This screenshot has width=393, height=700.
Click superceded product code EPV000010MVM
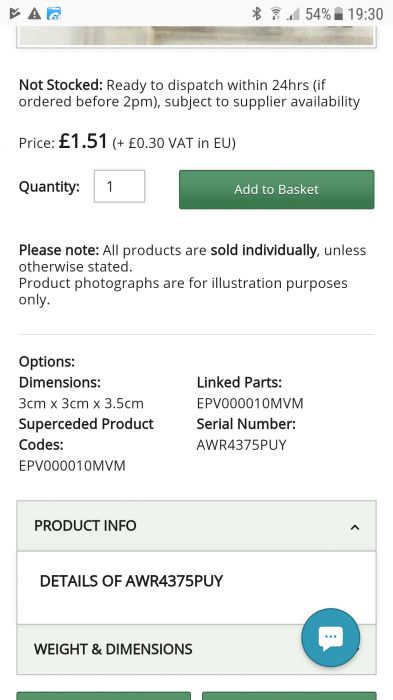[72, 466]
